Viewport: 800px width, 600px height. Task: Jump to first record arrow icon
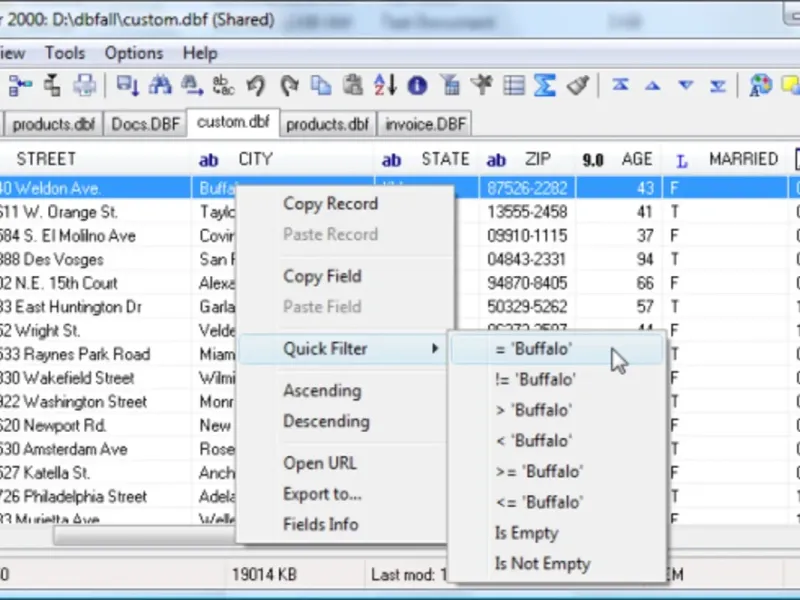620,85
